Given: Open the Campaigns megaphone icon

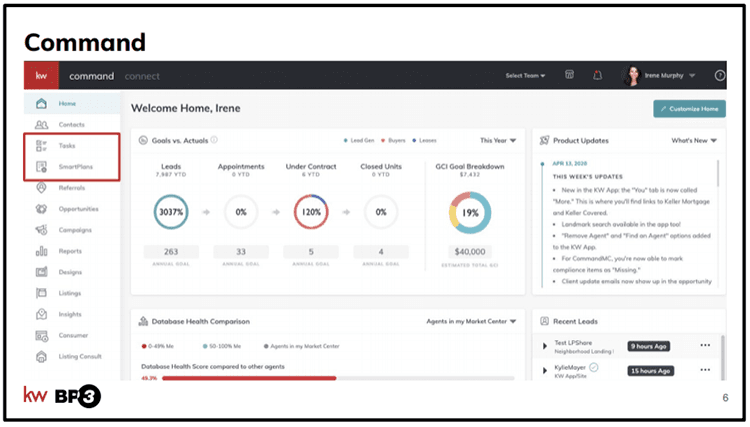Looking at the screenshot, I should pos(42,230).
